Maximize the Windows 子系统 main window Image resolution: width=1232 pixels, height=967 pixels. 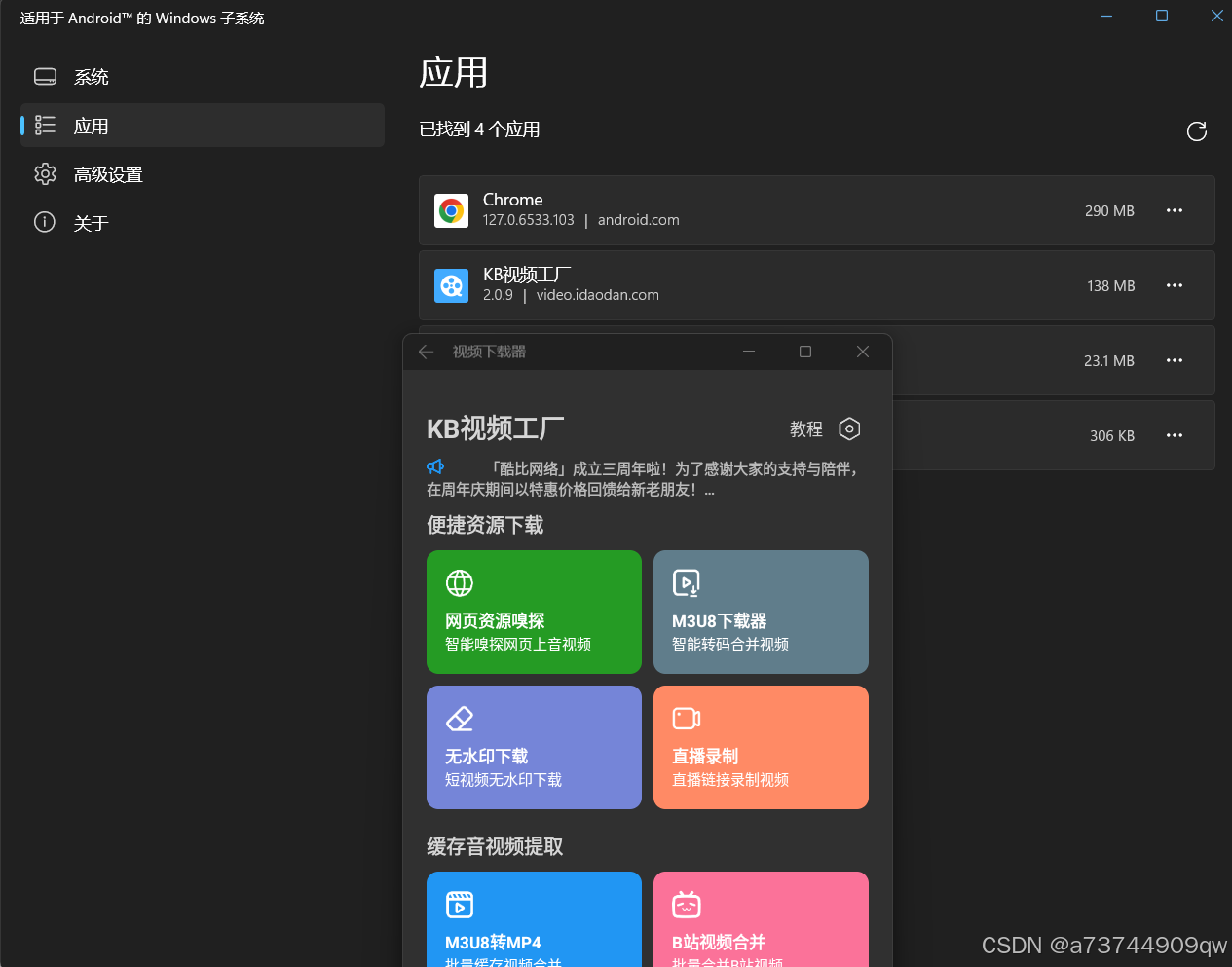(x=1162, y=16)
